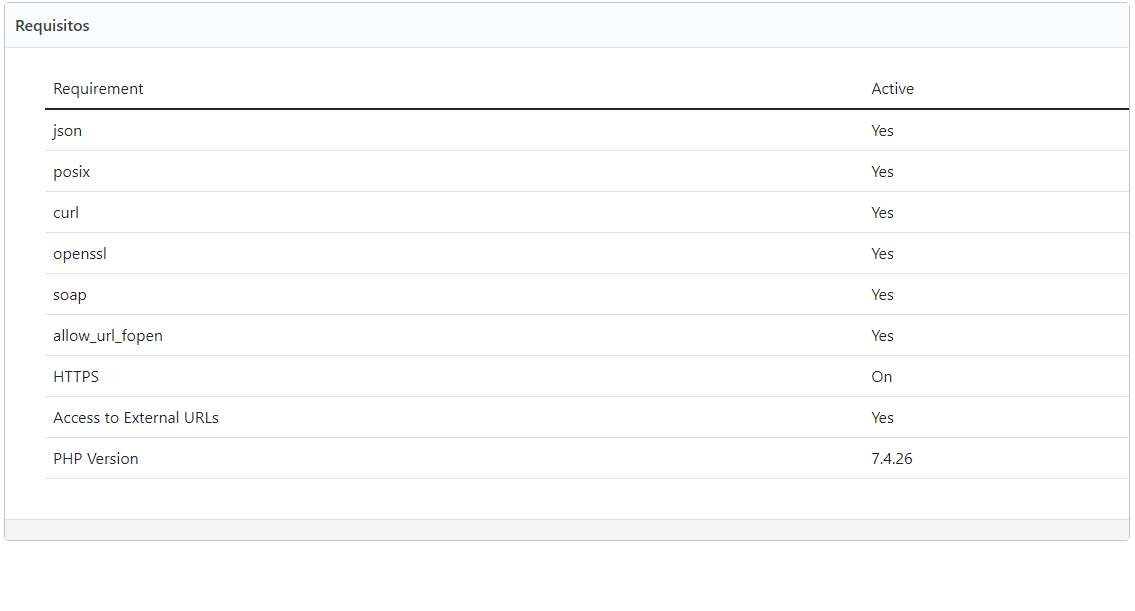The width and height of the screenshot is (1135, 611).
Task: Select the Active column header
Action: tap(892, 89)
